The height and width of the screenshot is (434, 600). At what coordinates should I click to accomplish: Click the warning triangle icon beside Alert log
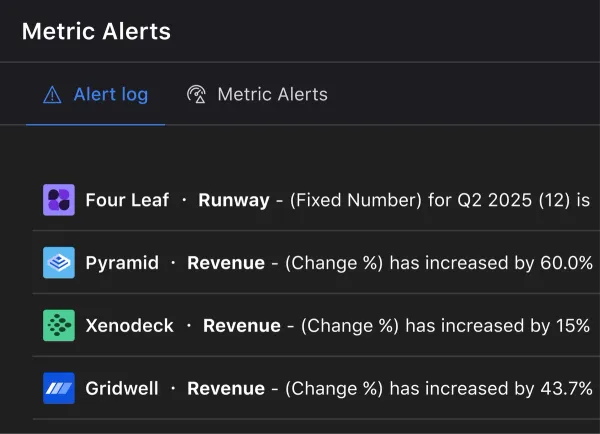pos(53,95)
